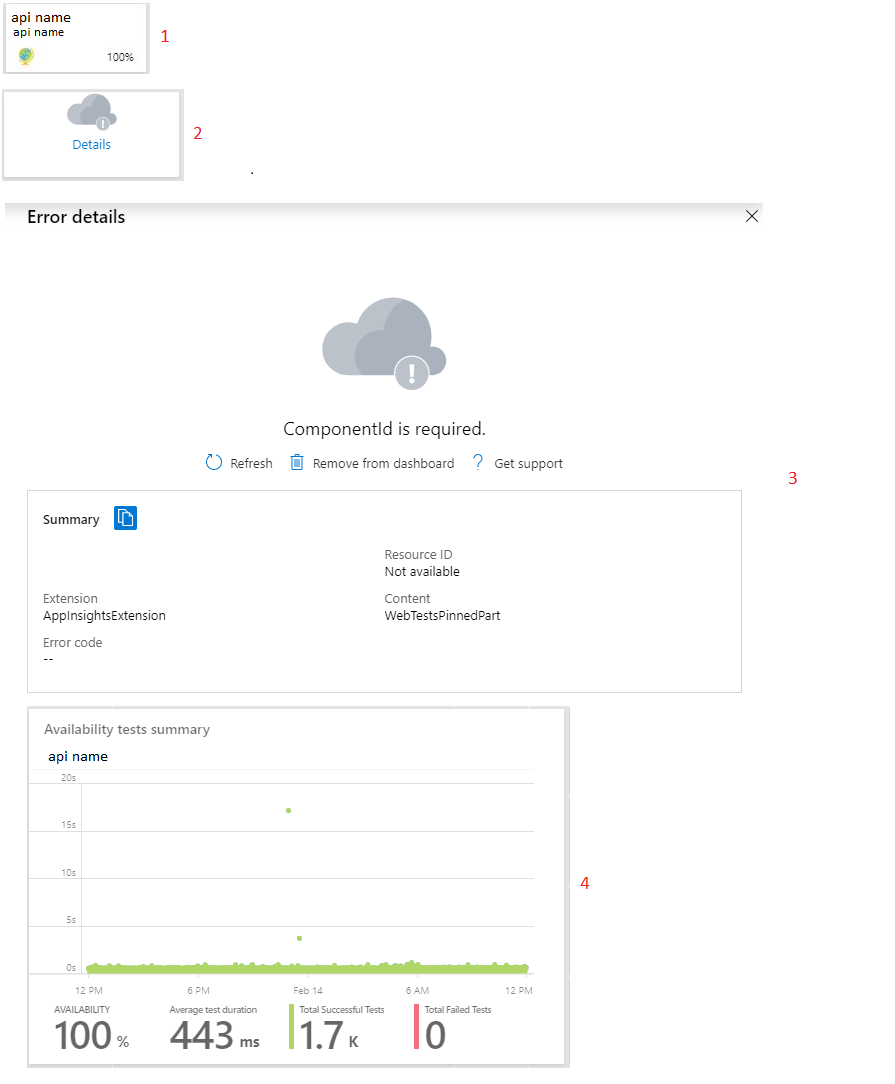
Task: Click the question mark support icon
Action: pos(478,462)
